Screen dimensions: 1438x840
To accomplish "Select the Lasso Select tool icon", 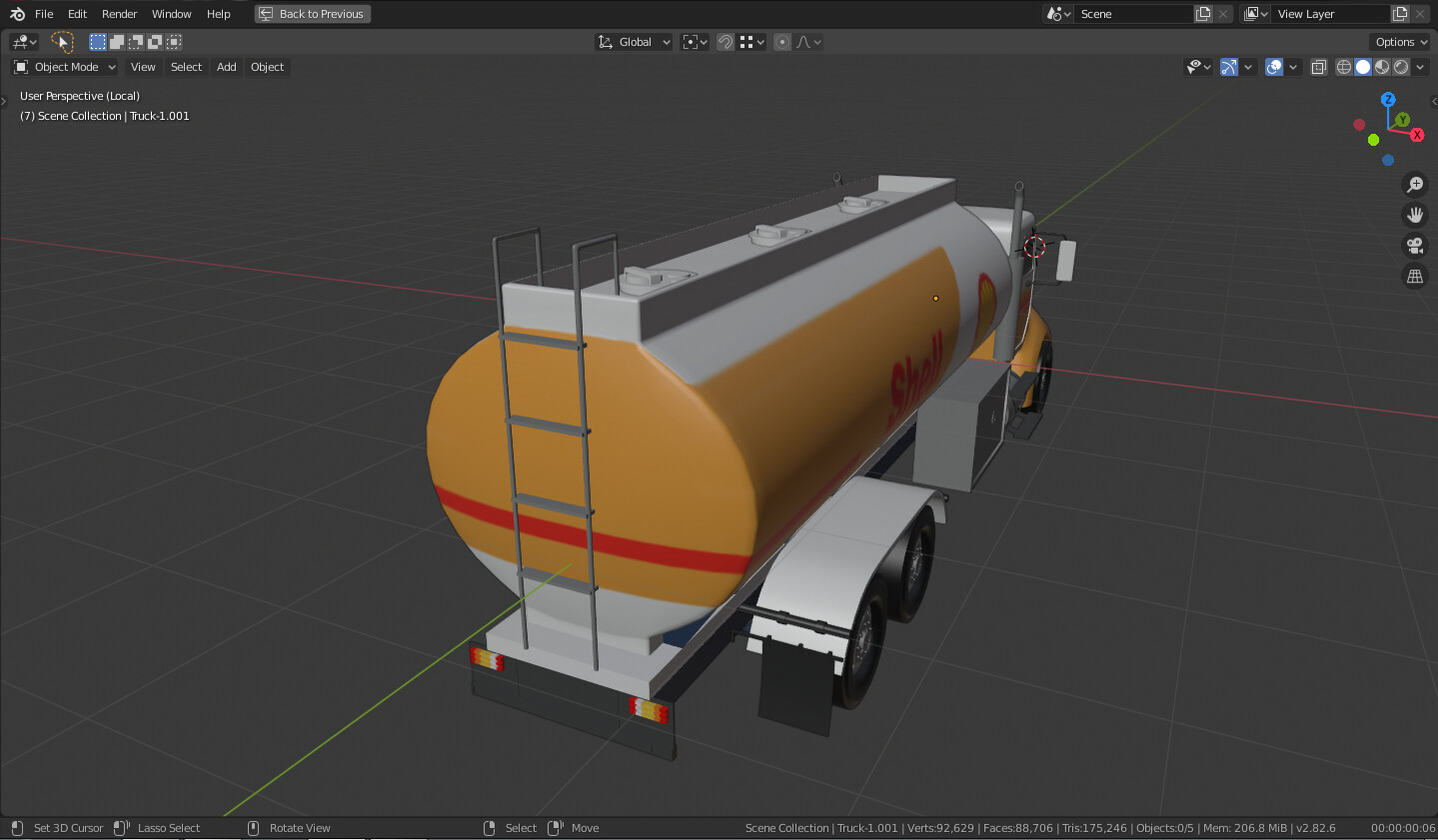I will coord(62,42).
